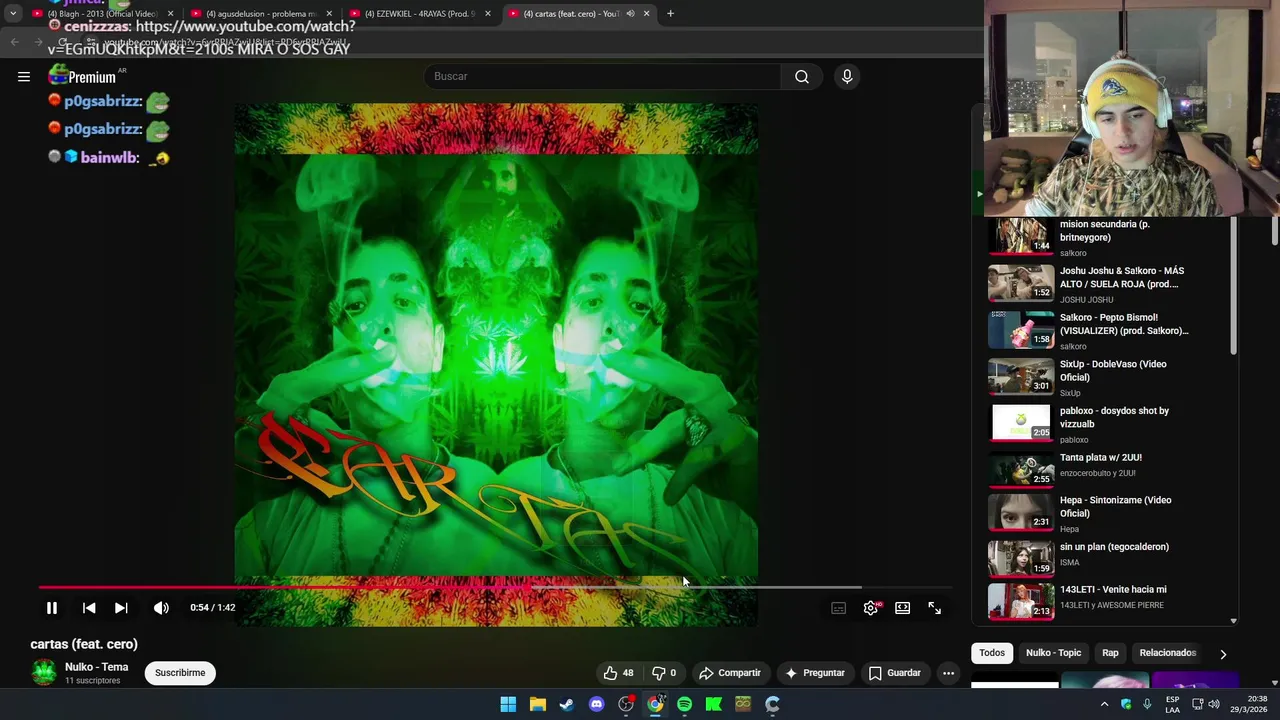Open the player settings gear
Viewport: 1280px width, 720px height.
(871, 608)
